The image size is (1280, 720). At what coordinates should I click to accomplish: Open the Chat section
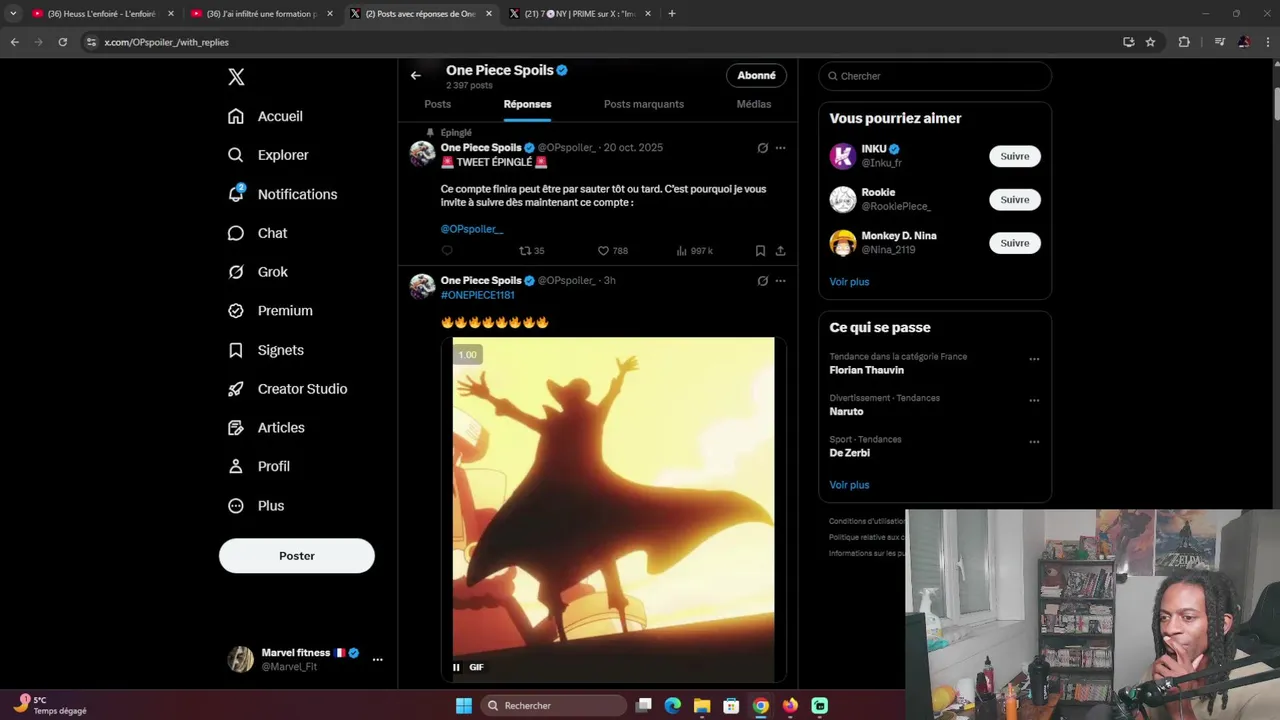tap(257, 233)
